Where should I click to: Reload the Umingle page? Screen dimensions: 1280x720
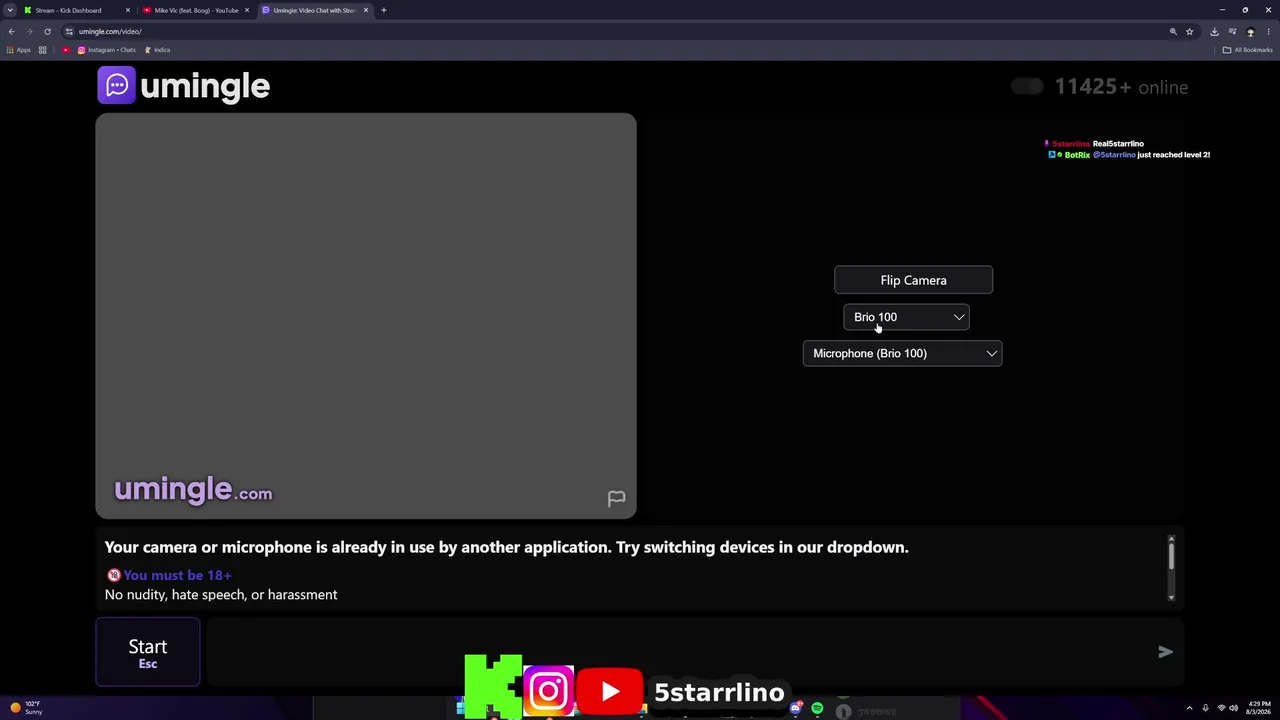point(47,31)
